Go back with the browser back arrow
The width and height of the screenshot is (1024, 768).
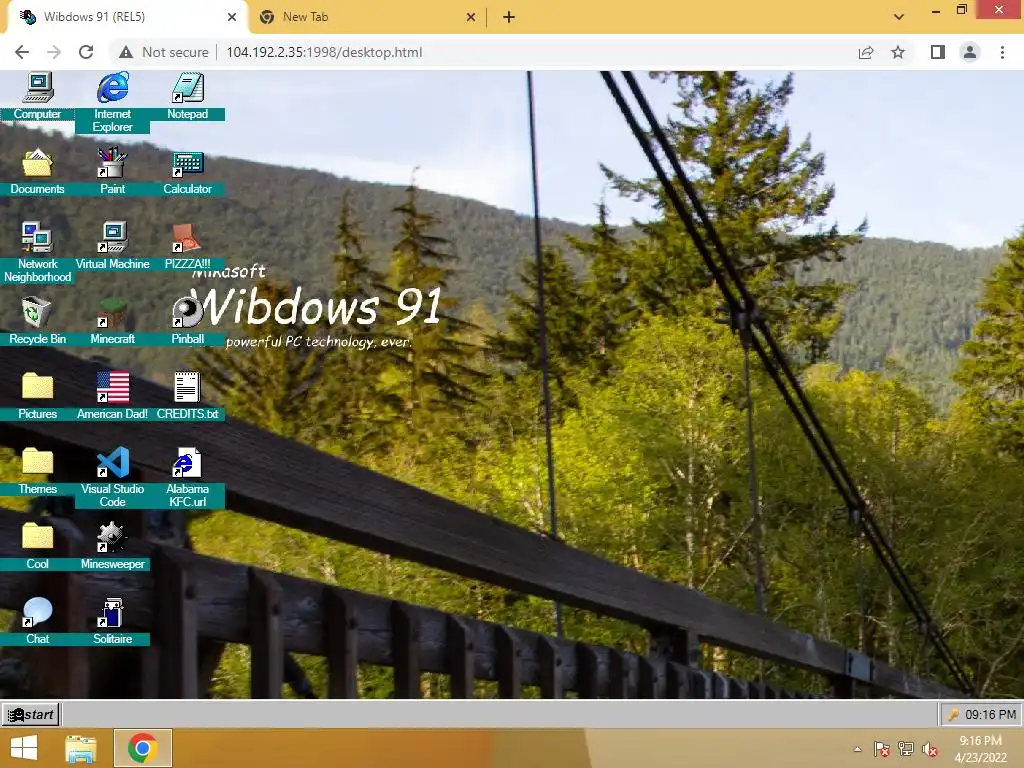click(22, 52)
